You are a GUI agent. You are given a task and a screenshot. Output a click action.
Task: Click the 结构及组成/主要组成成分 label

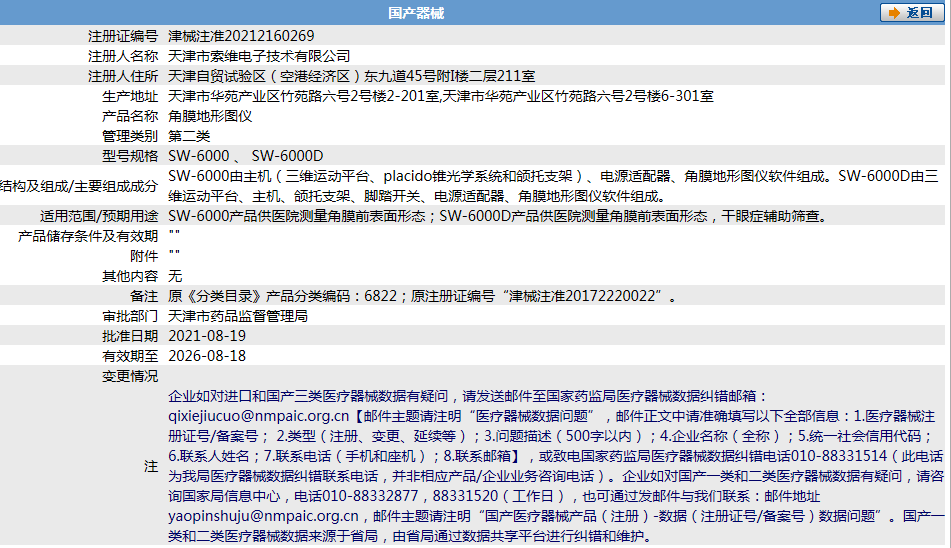point(79,186)
